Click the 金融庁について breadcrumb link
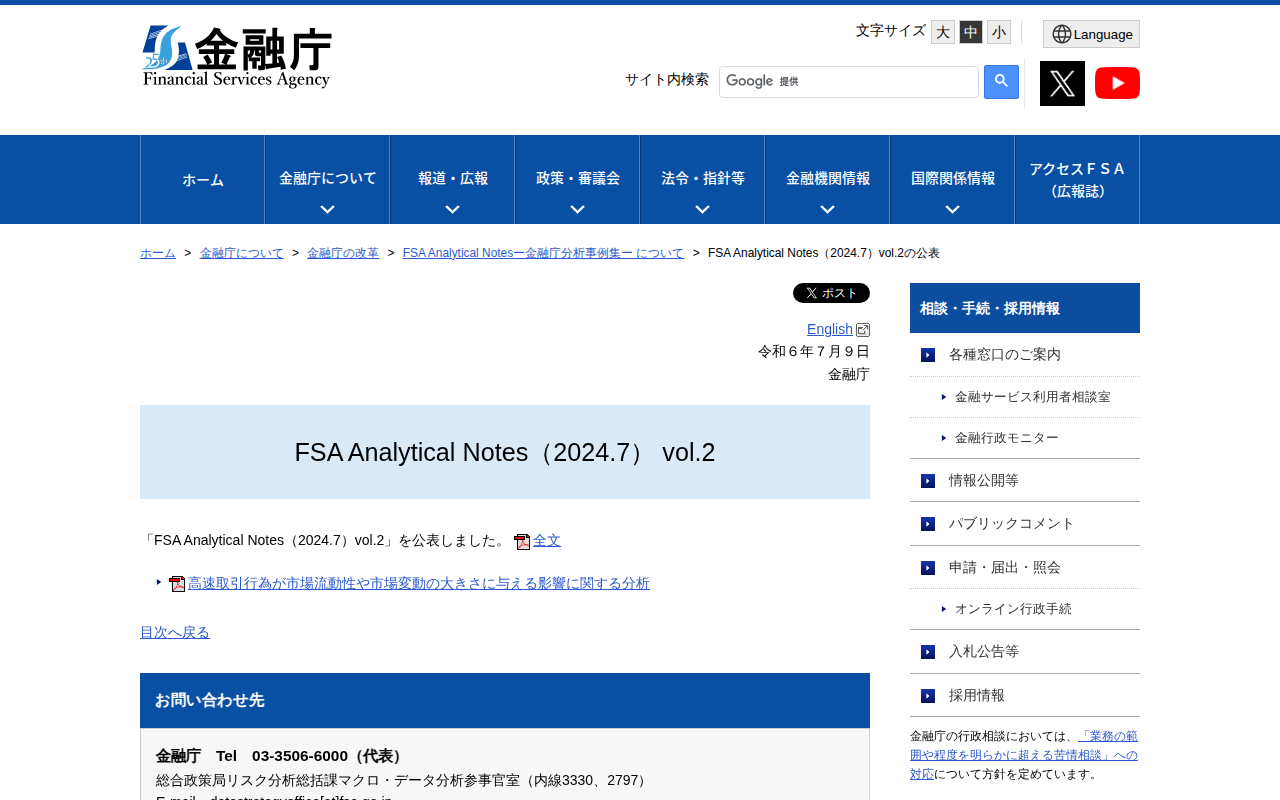Screen dimensions: 1280x800 242,253
